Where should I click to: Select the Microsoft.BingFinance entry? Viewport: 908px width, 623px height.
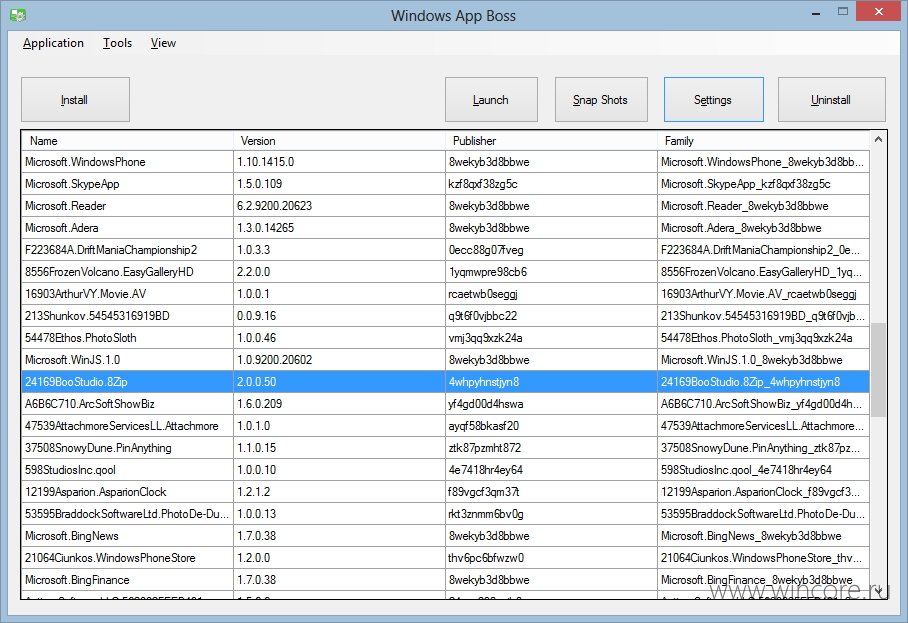point(445,580)
